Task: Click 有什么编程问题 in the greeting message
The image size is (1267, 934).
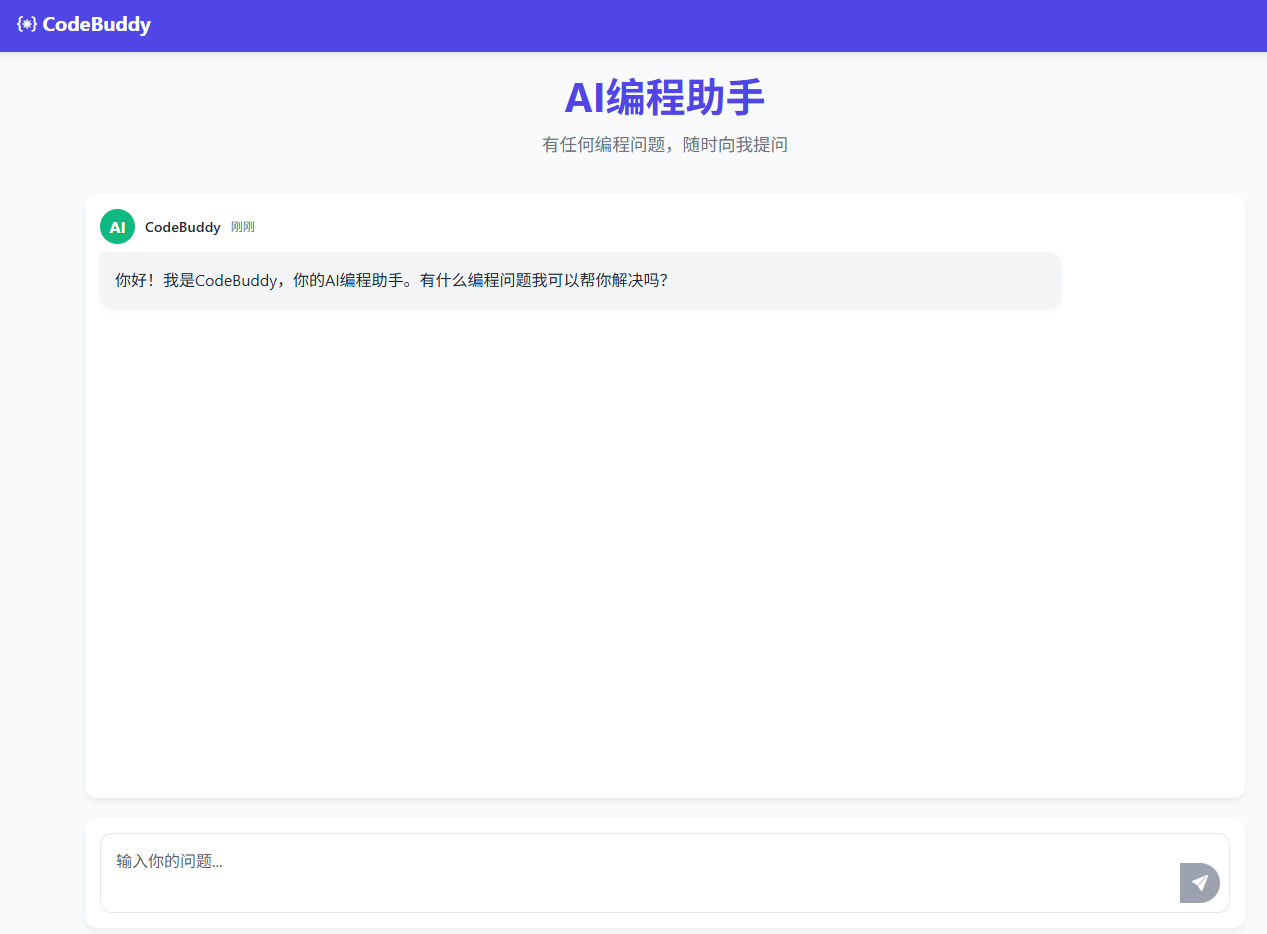Action: 475,281
